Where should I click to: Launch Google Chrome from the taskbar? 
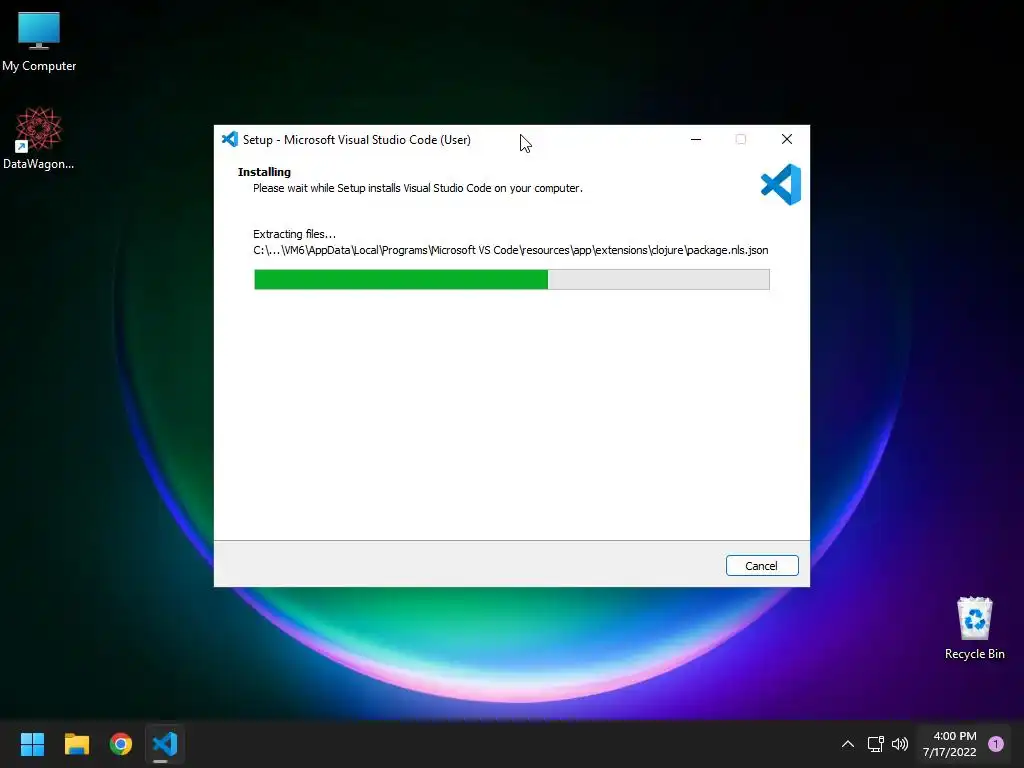(x=121, y=744)
